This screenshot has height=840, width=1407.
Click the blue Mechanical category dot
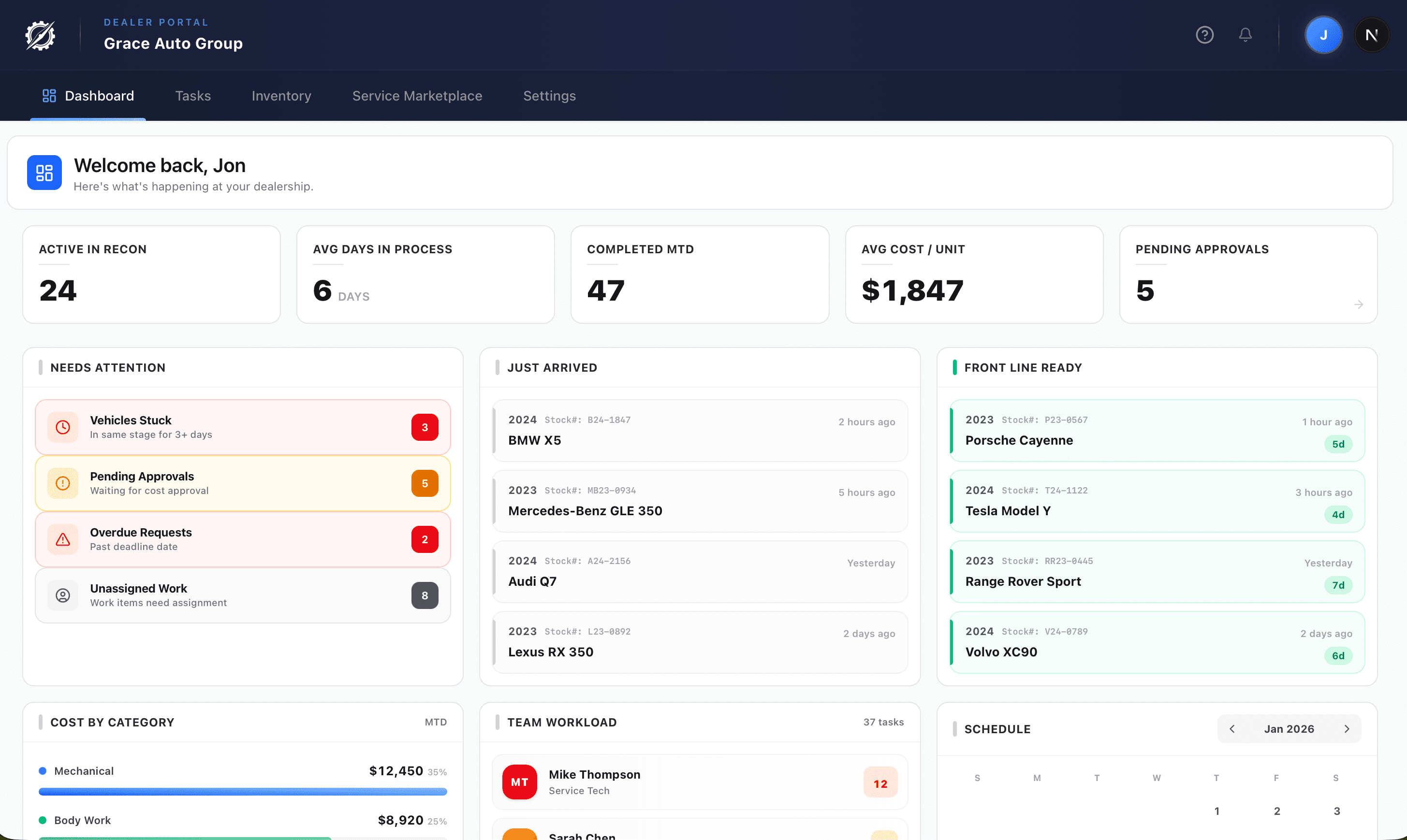[x=43, y=771]
